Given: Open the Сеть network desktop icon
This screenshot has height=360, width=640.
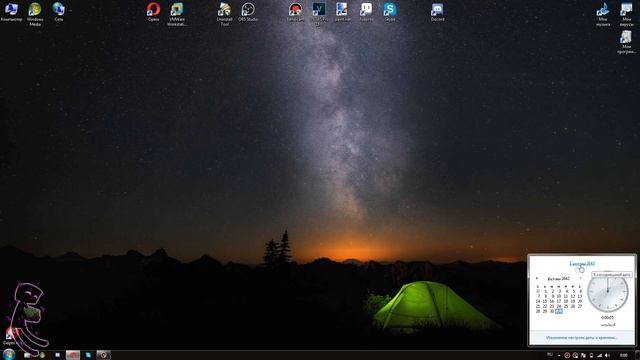Looking at the screenshot, I should [x=58, y=11].
